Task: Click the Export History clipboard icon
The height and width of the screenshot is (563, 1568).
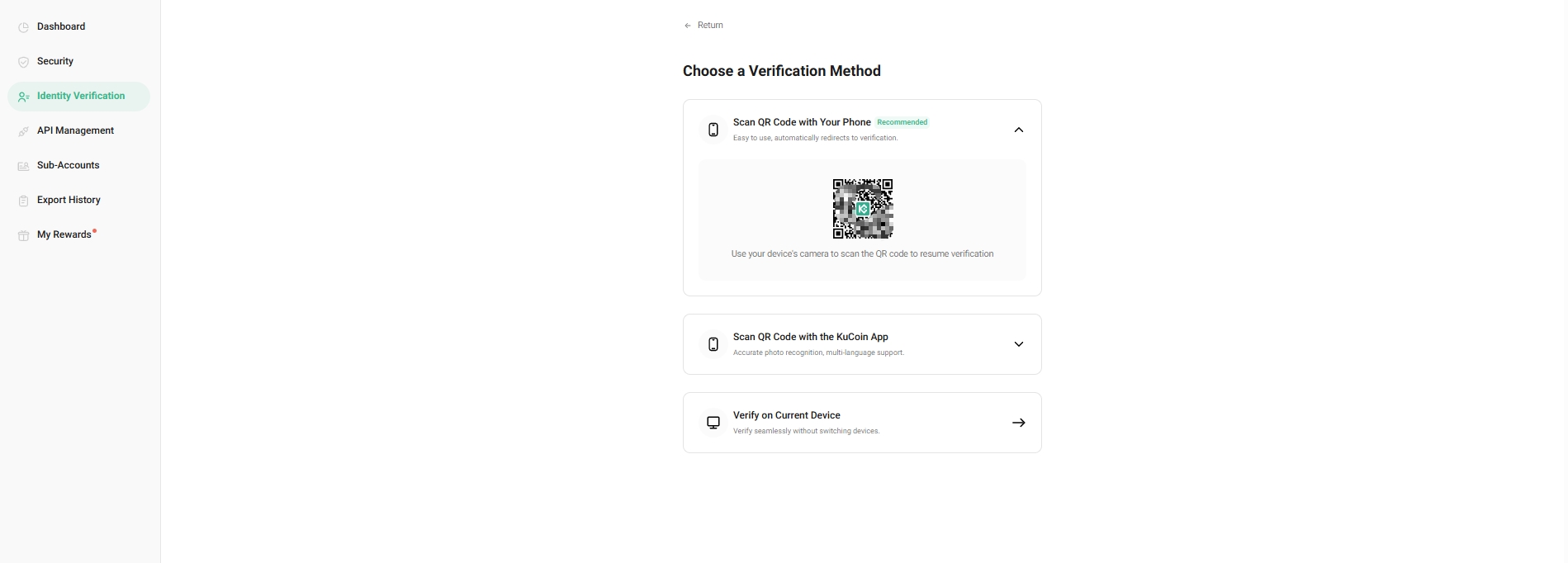Action: 23,201
